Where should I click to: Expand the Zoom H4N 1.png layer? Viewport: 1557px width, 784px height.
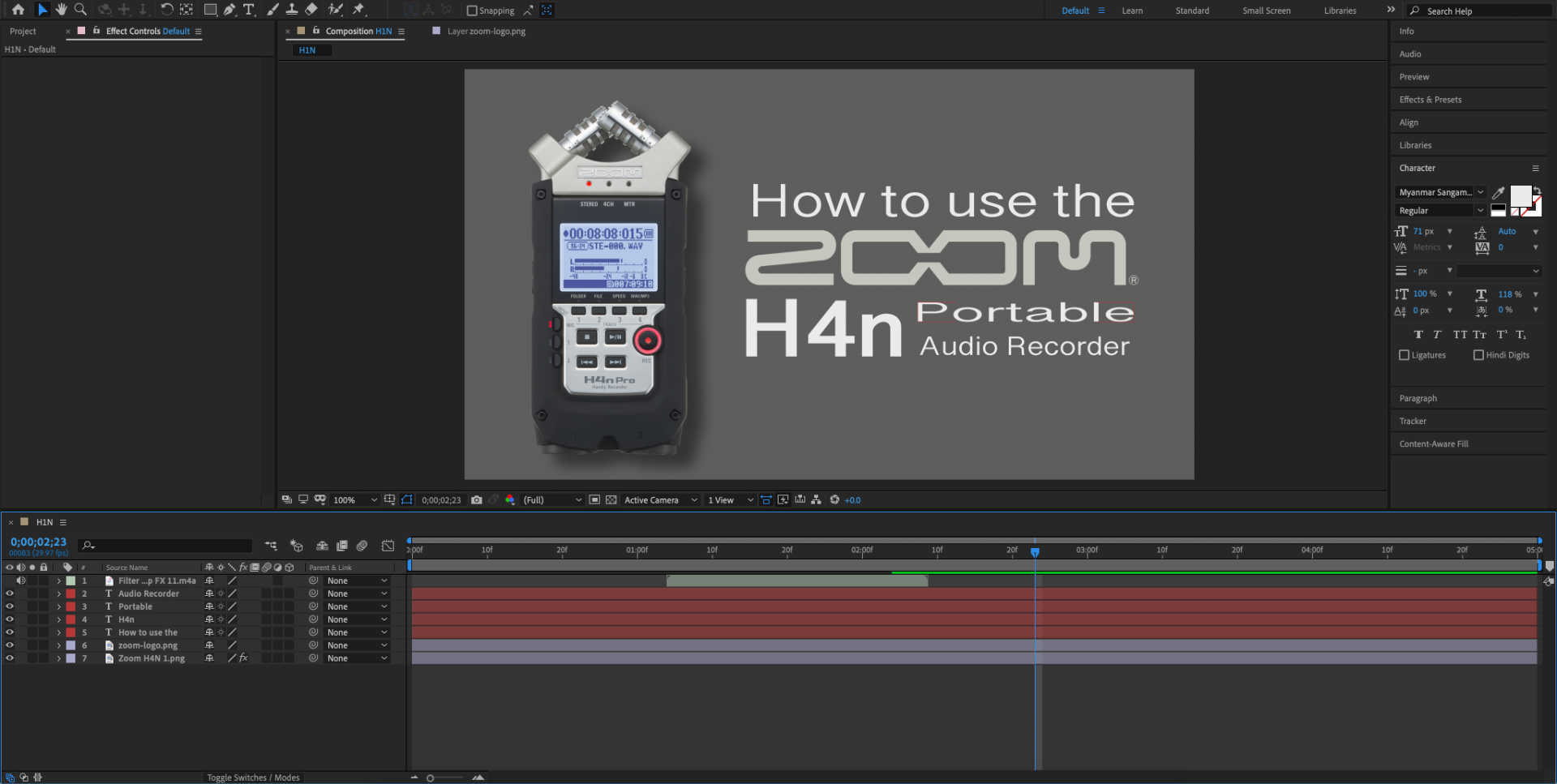tap(58, 658)
